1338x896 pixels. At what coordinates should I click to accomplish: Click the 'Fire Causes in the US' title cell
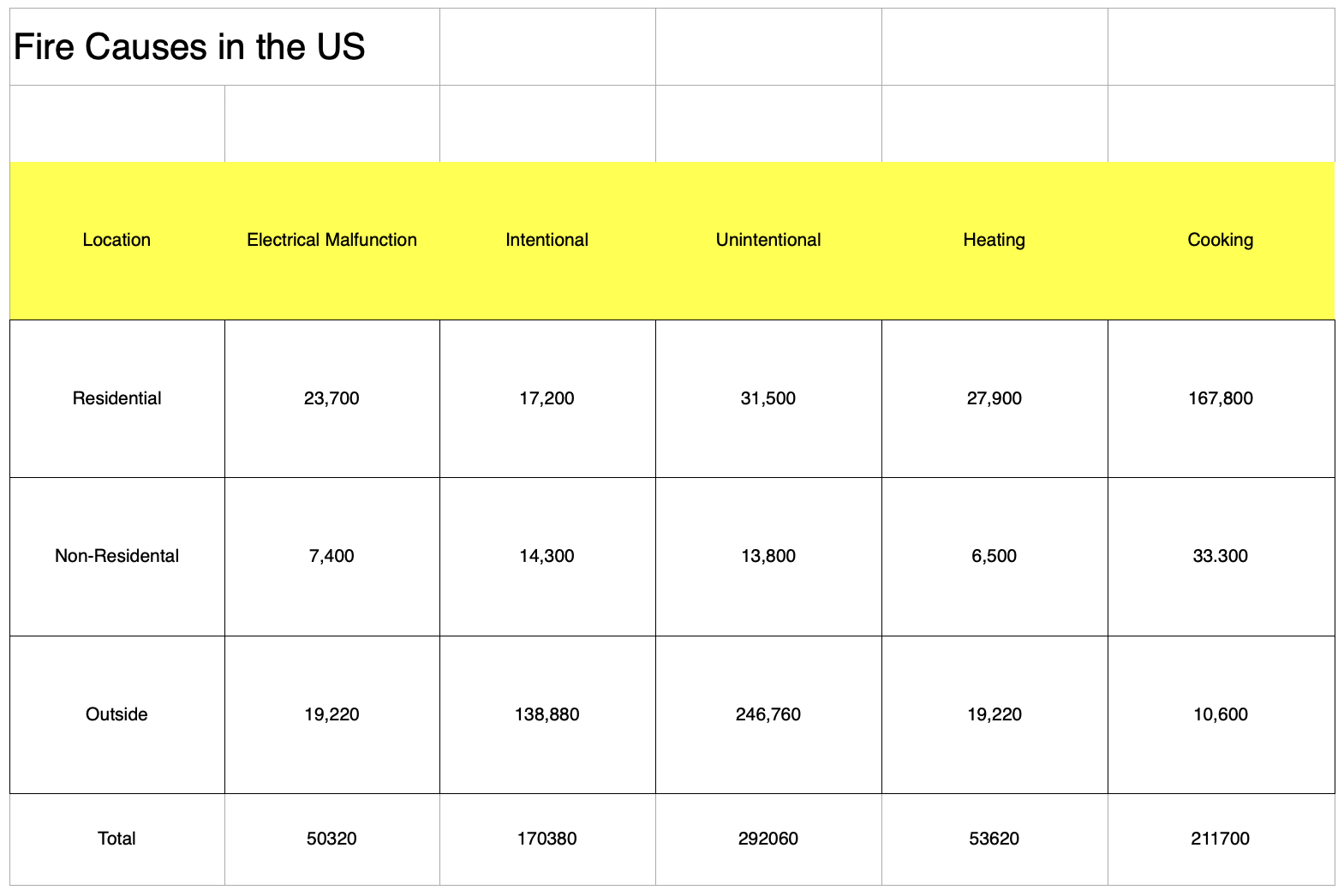pyautogui.click(x=189, y=47)
